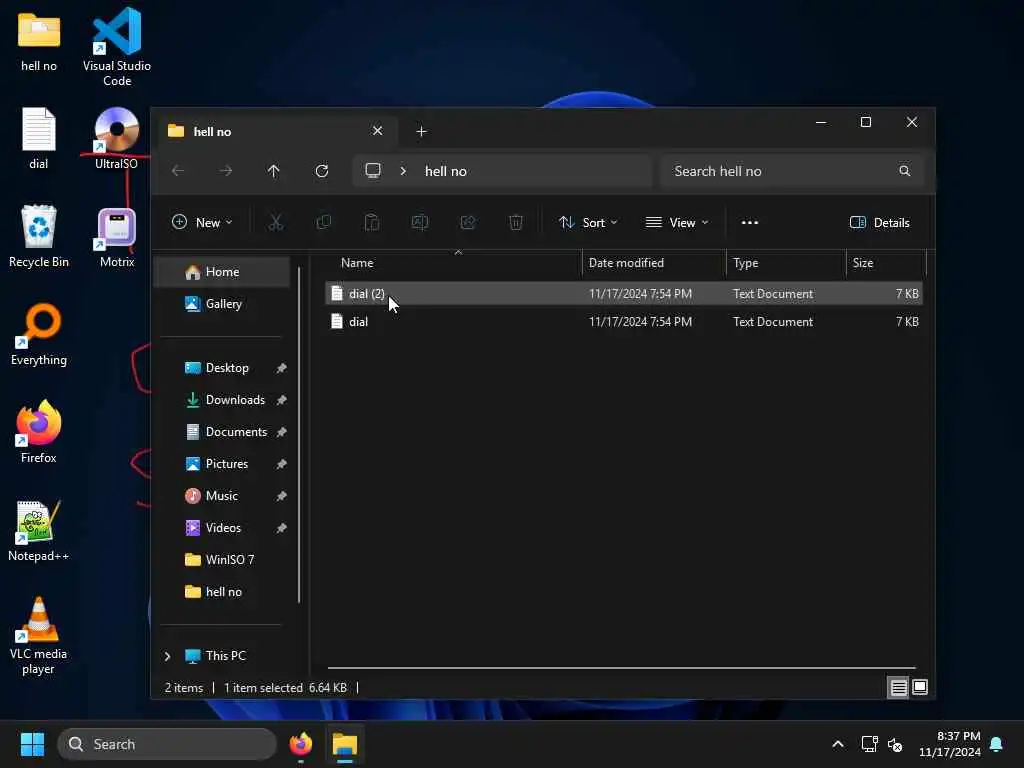Sort by Date modified column header
This screenshot has height=768, width=1024.
654,263
